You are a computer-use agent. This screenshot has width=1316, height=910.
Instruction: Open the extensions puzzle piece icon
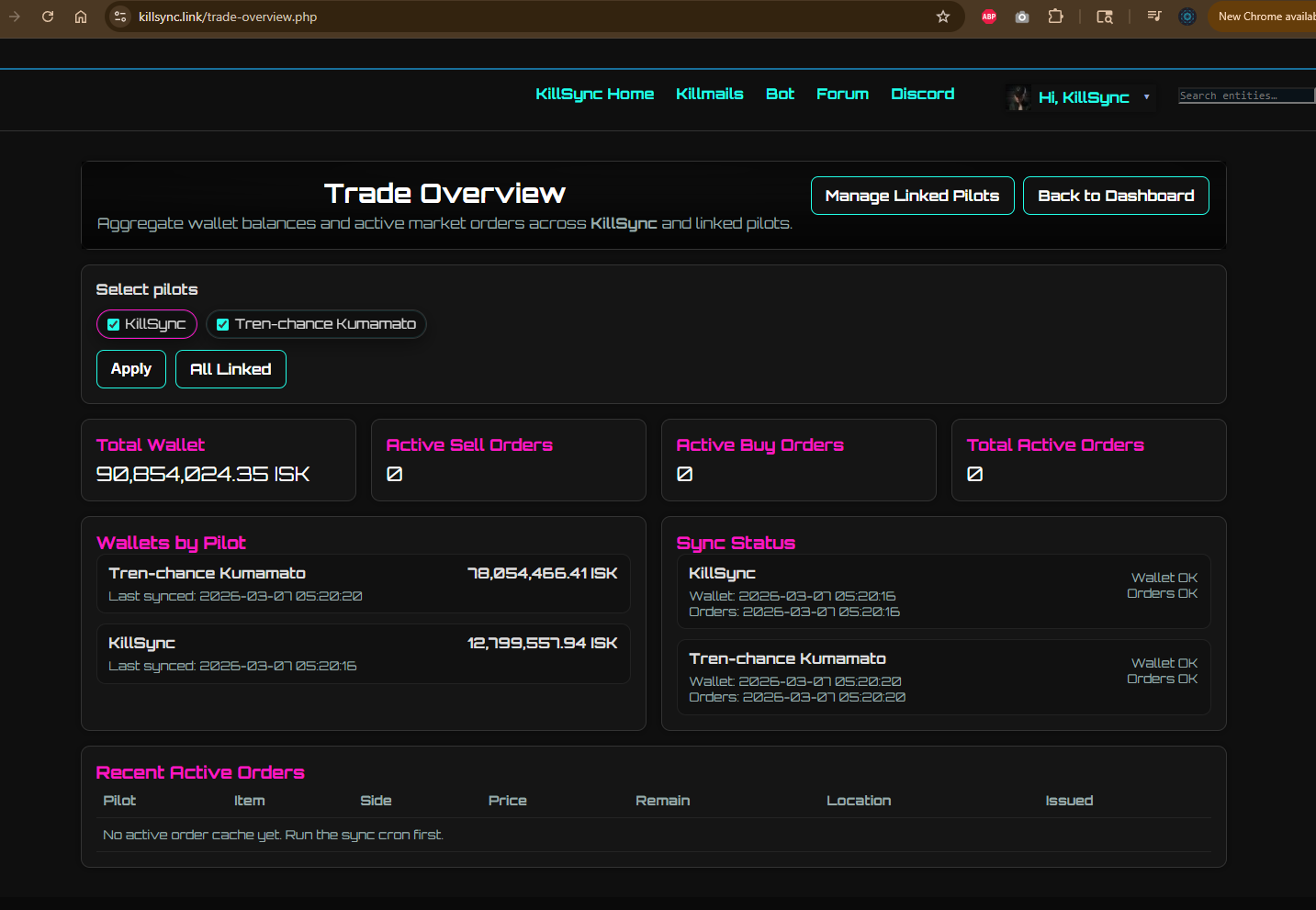(1055, 17)
